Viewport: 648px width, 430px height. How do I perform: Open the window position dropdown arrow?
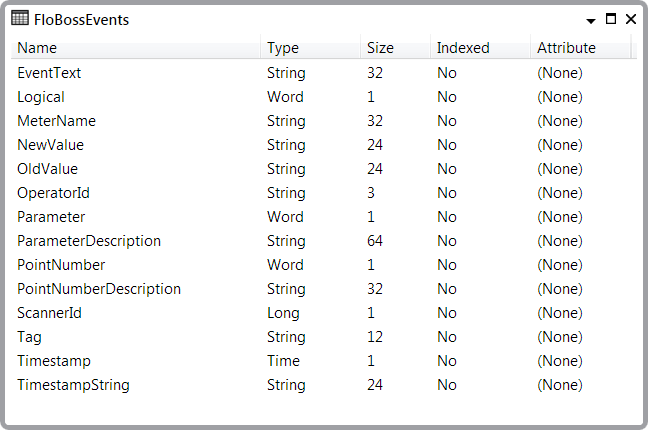pyautogui.click(x=591, y=21)
